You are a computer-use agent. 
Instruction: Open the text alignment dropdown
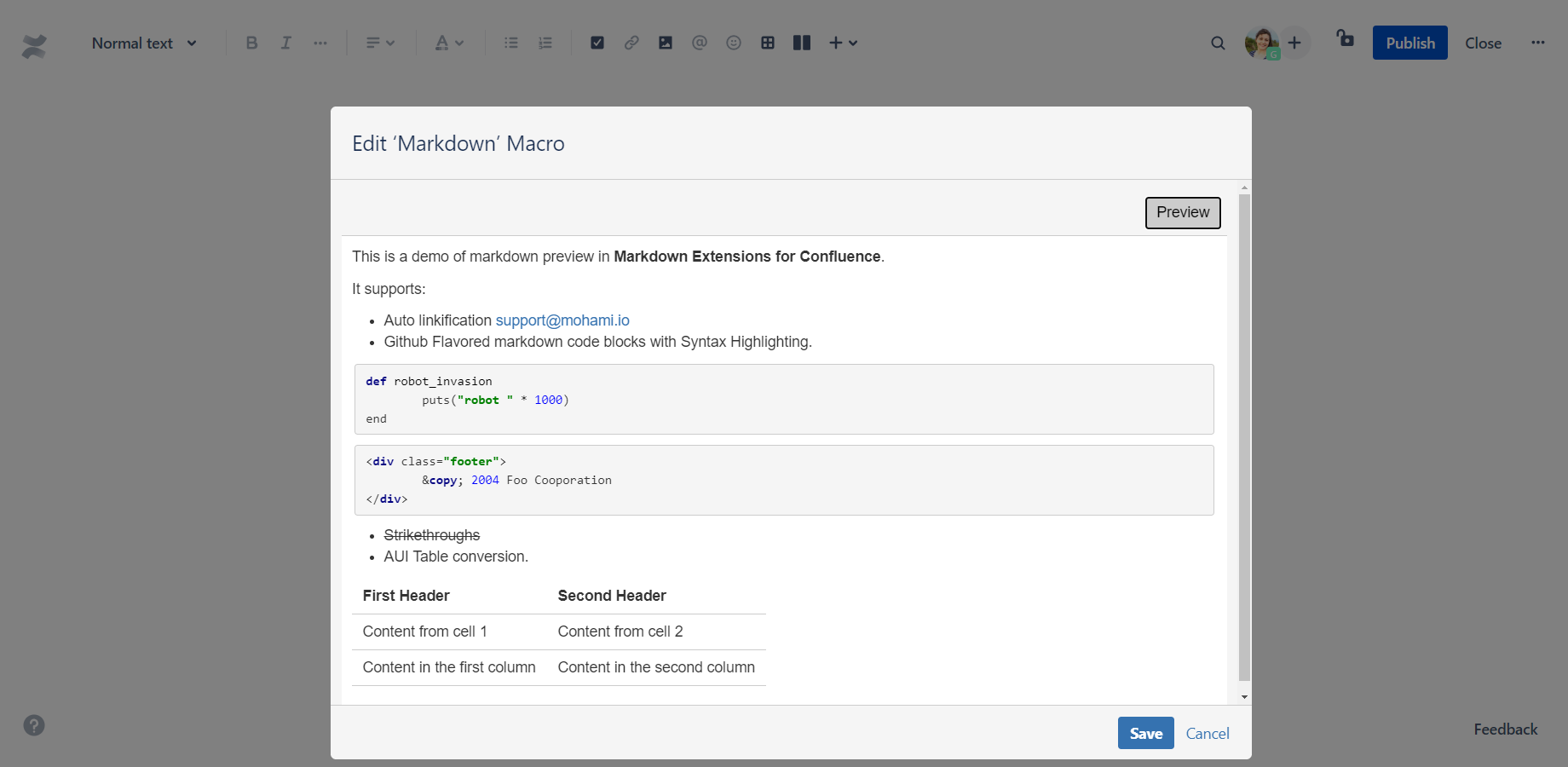[380, 43]
